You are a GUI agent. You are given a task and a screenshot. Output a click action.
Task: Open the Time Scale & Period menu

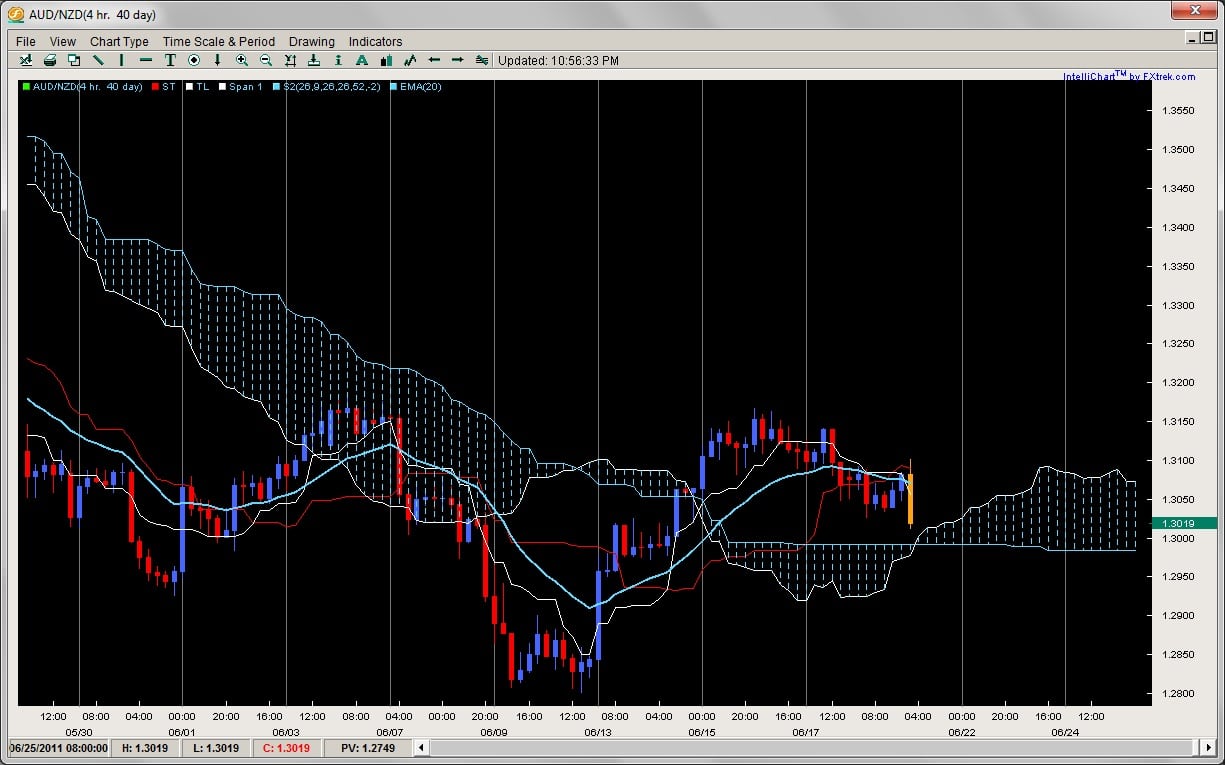[x=219, y=41]
